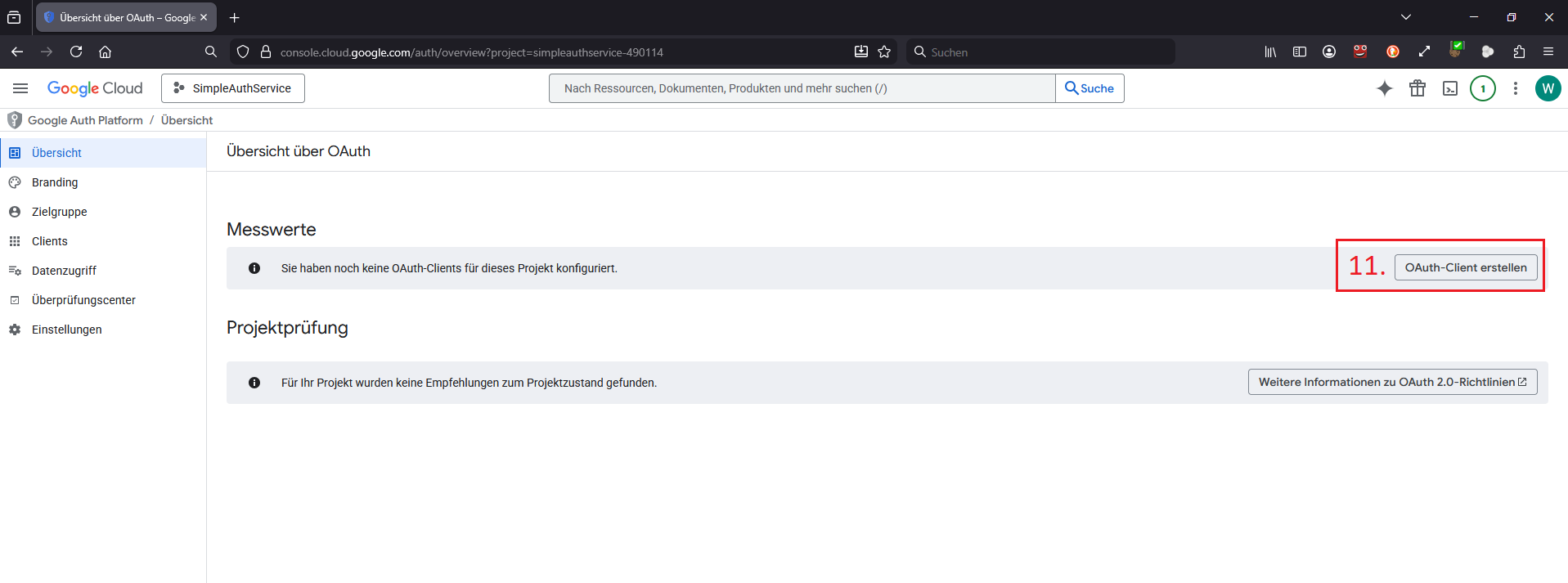1568x583 pixels.
Task: Click the Datenzugriff list-settings icon
Action: click(x=15, y=271)
